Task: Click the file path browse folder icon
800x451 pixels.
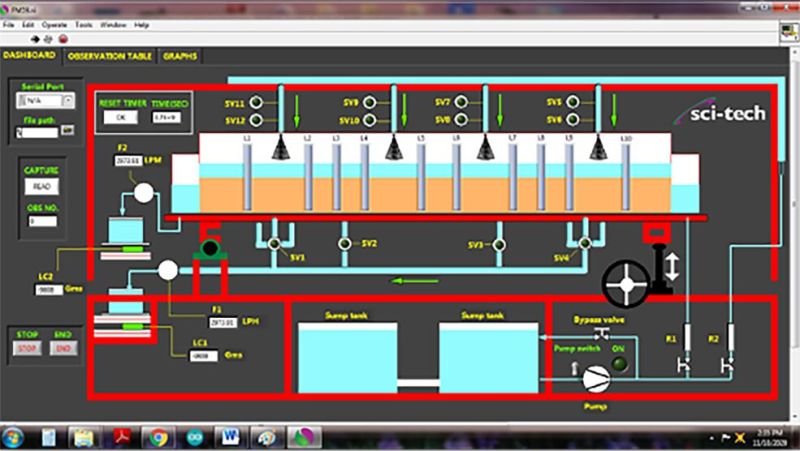Action: 68,132
